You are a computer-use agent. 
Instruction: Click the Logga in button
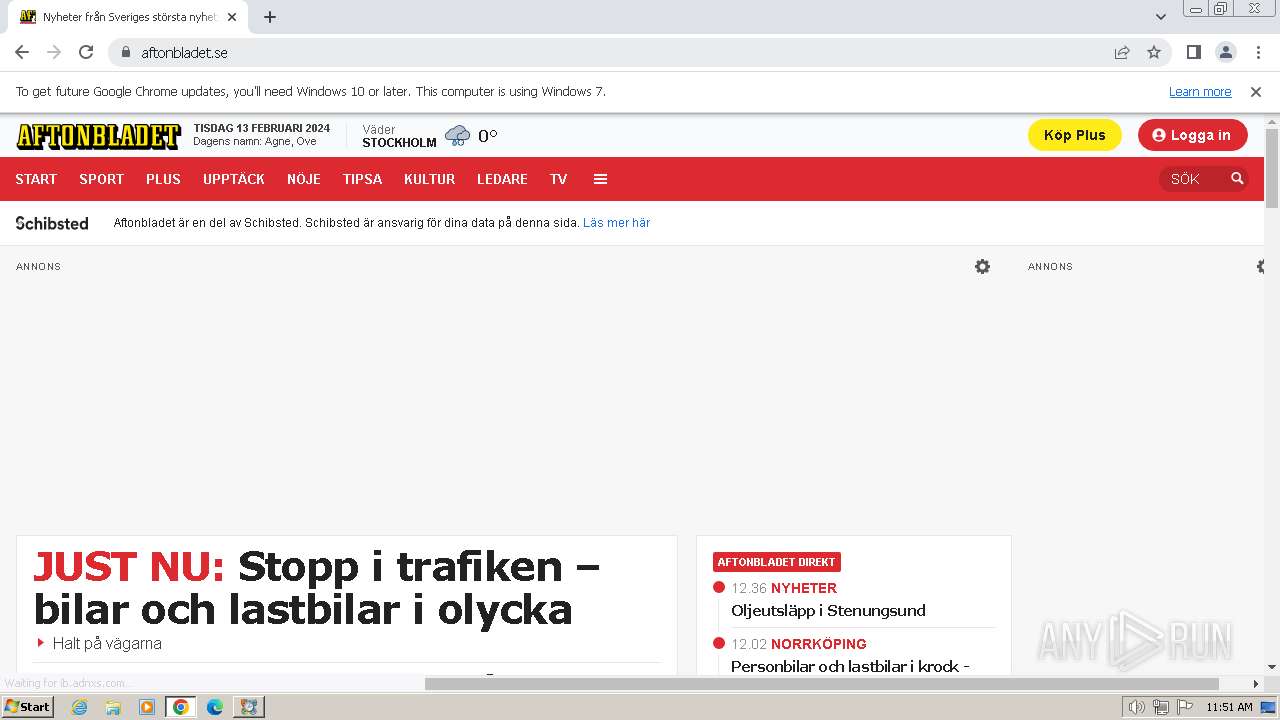(1193, 135)
